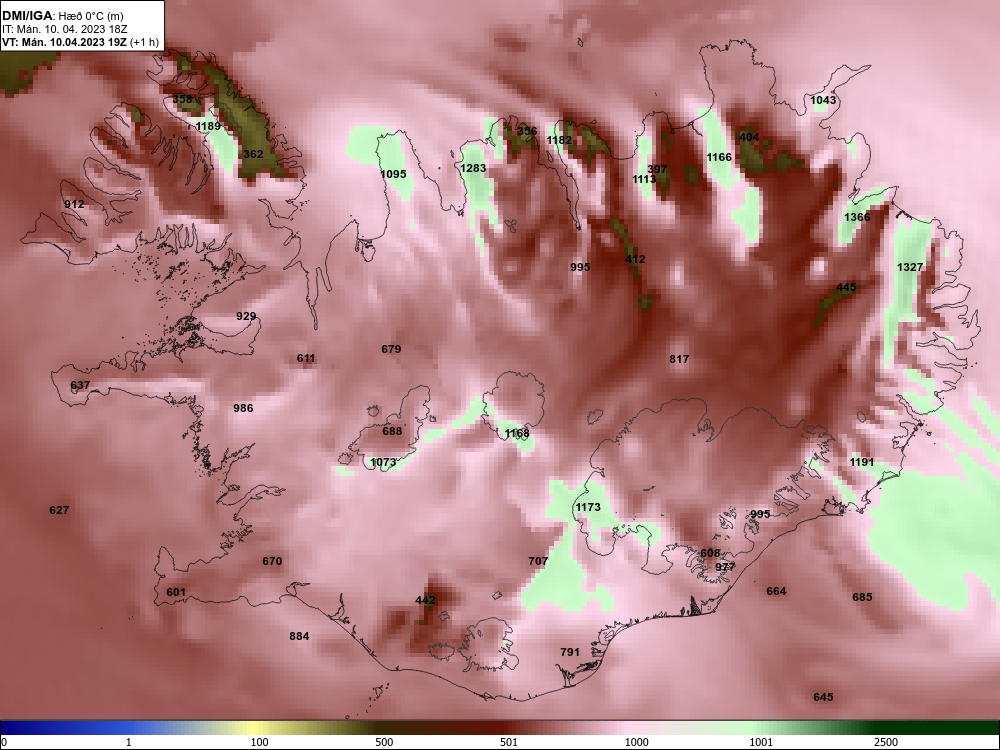The image size is (1000, 750).
Task: Select the color scale label 2500
Action: pos(886,742)
